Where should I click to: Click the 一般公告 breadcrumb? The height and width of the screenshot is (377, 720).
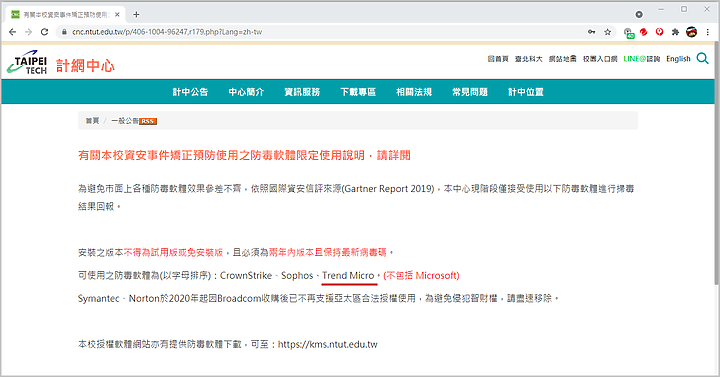(x=125, y=121)
